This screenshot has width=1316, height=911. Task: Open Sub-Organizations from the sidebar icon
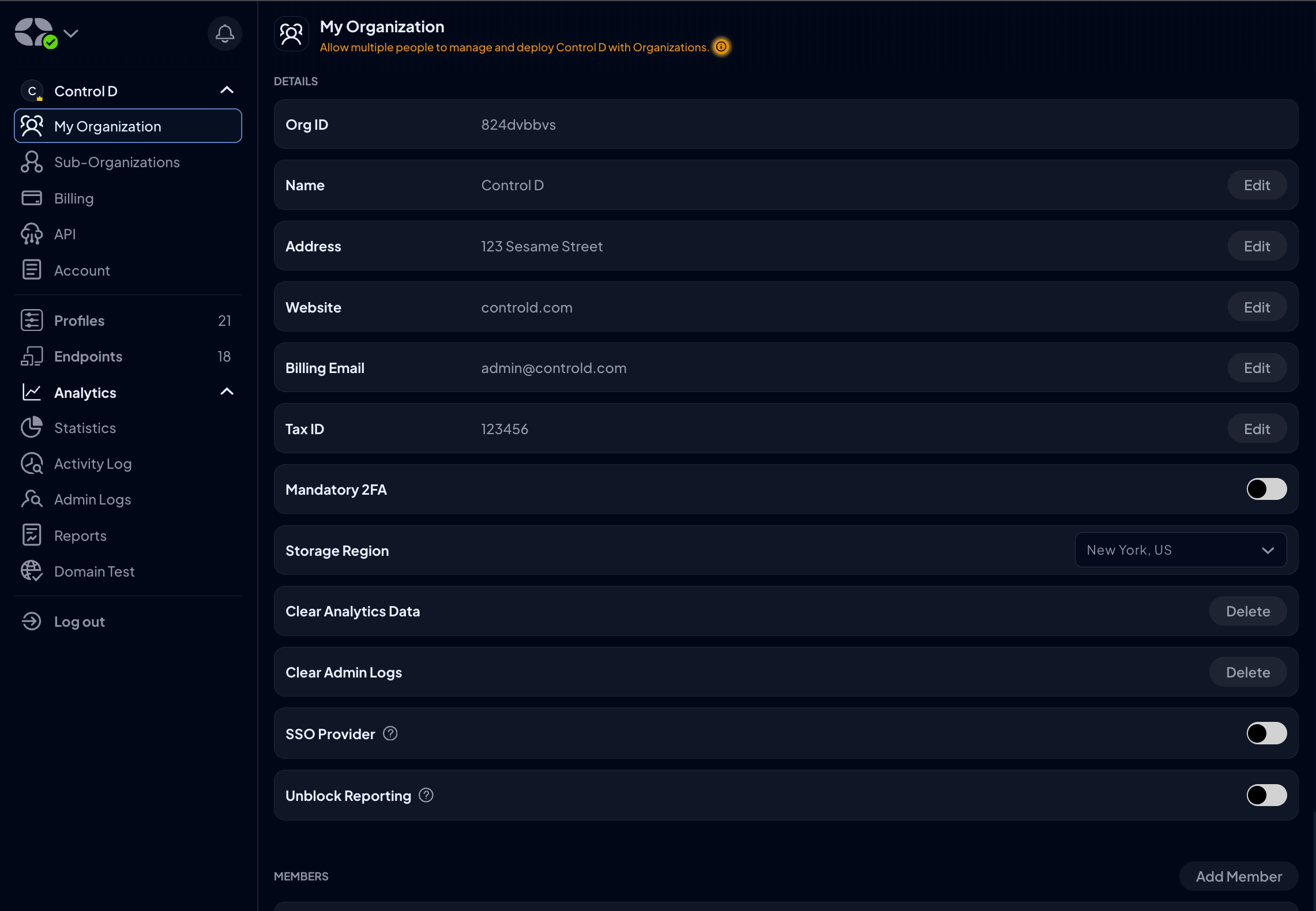pos(32,162)
